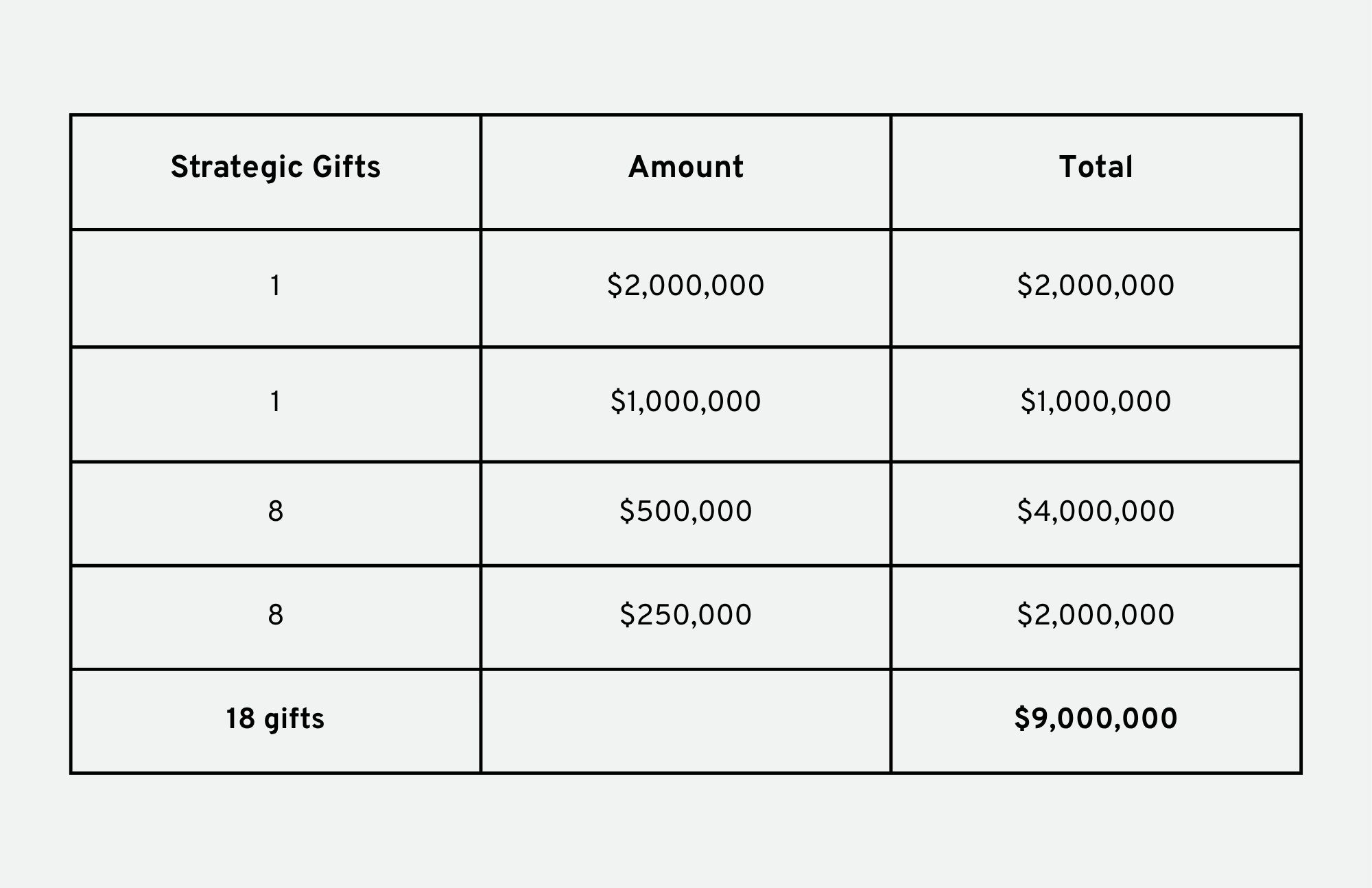
Task: Click the Strategic Gifts column header
Action: click(275, 172)
